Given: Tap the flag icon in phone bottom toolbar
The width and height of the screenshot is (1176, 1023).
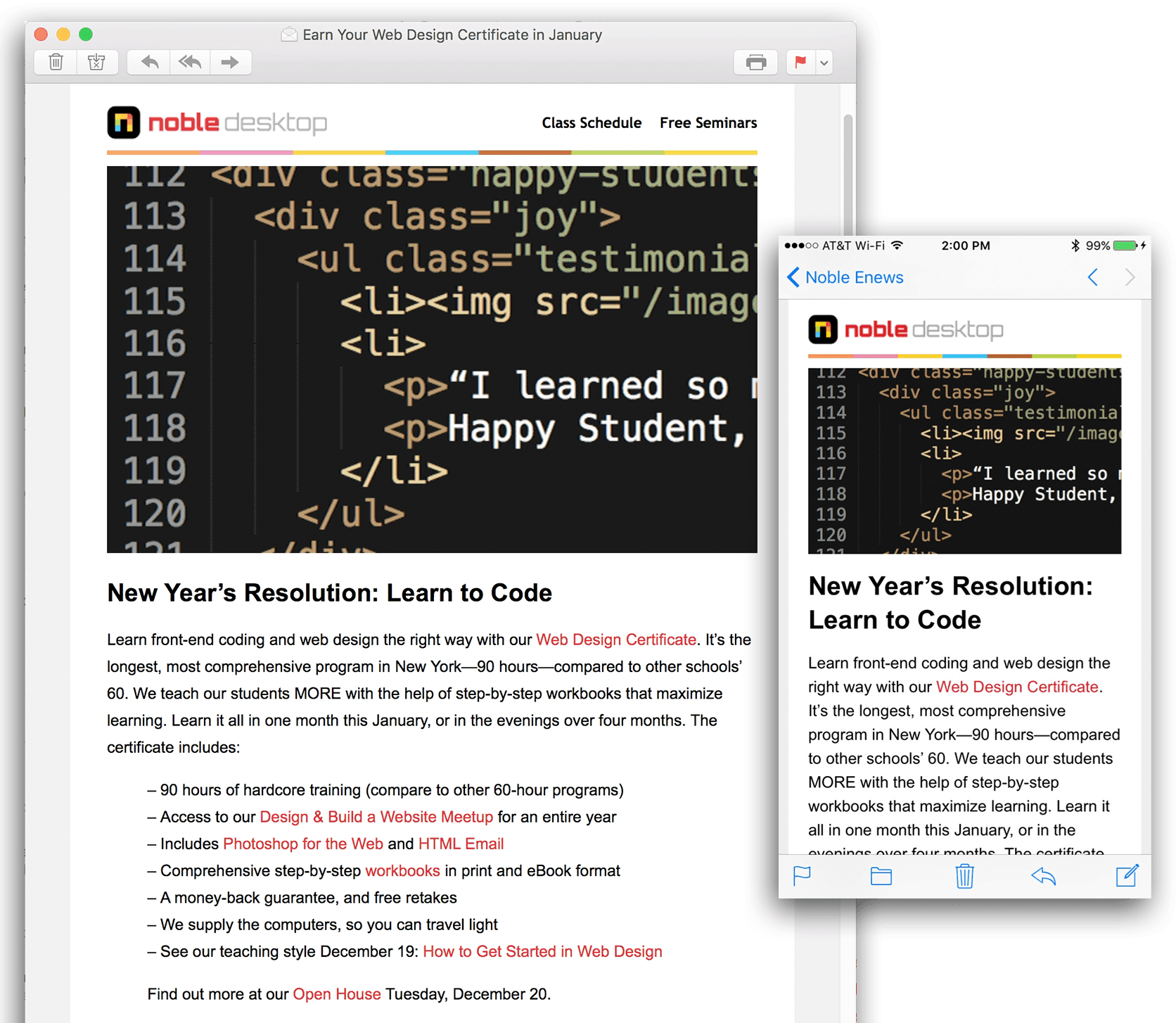Looking at the screenshot, I should click(802, 876).
